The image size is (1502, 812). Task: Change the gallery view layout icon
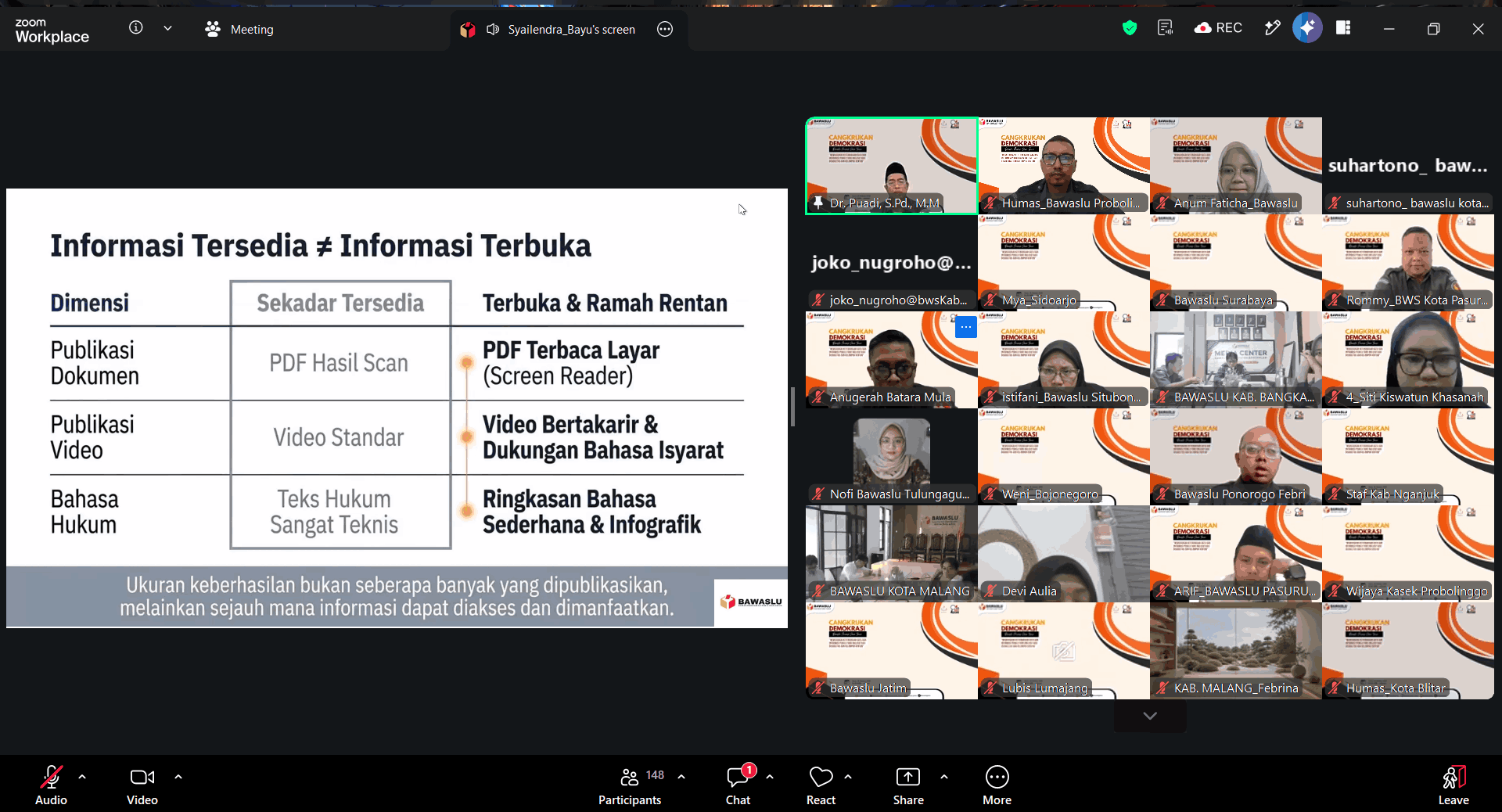(1343, 28)
